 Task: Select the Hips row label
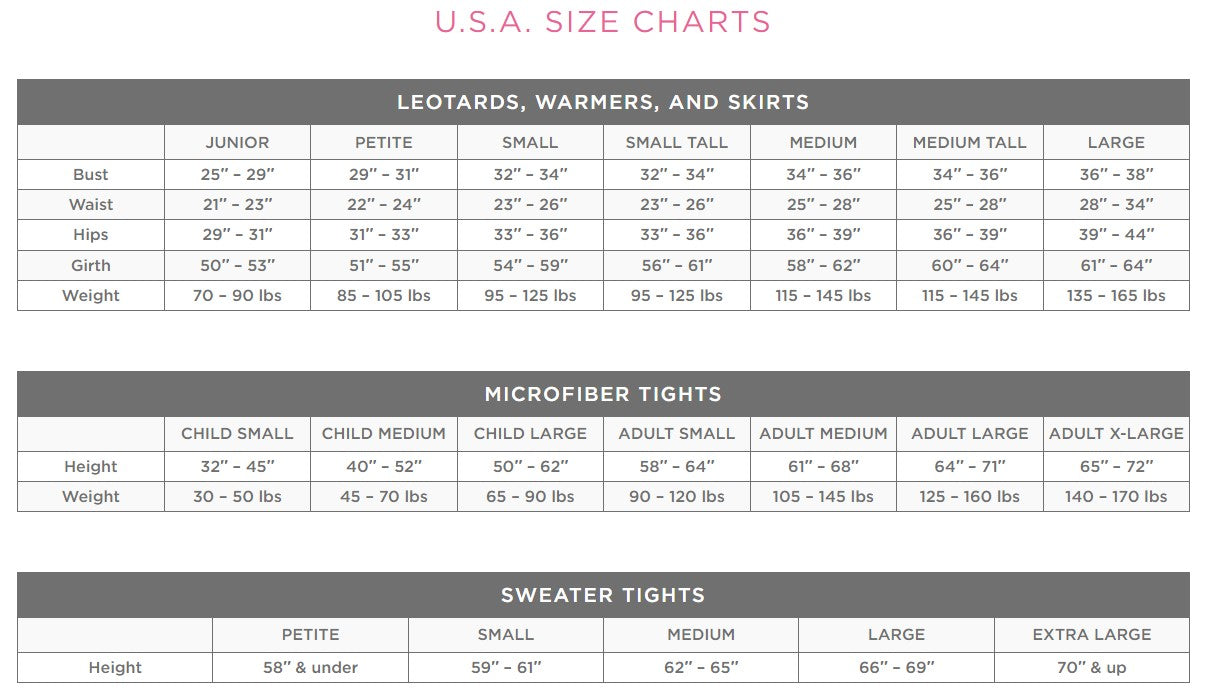[x=91, y=235]
